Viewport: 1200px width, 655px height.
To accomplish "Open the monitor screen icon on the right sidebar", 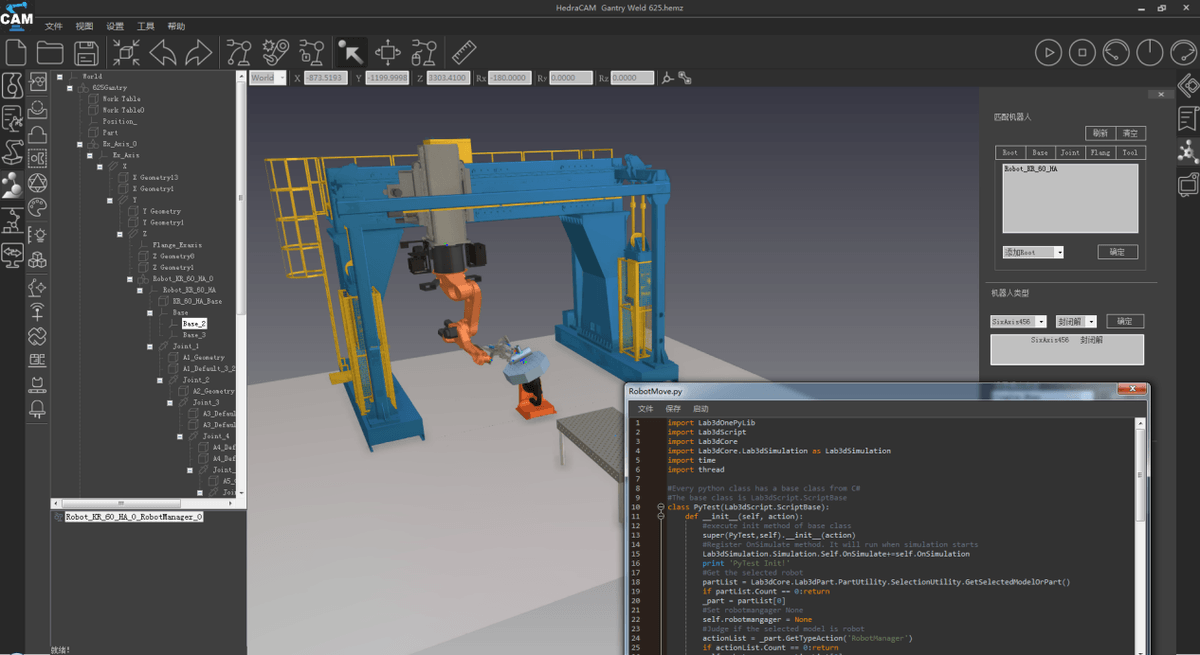I will 1188,185.
